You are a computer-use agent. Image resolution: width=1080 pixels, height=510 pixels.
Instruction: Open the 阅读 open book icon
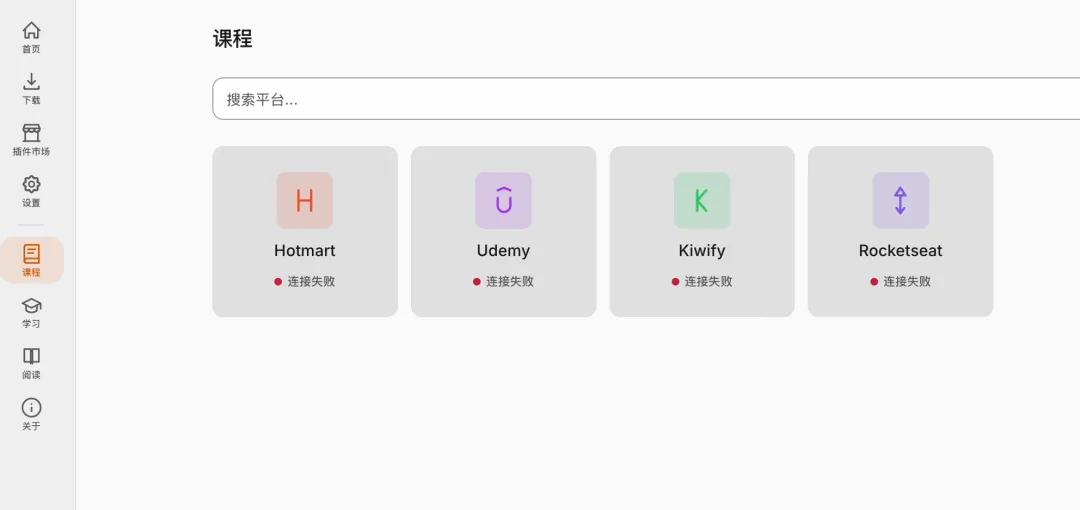31,356
